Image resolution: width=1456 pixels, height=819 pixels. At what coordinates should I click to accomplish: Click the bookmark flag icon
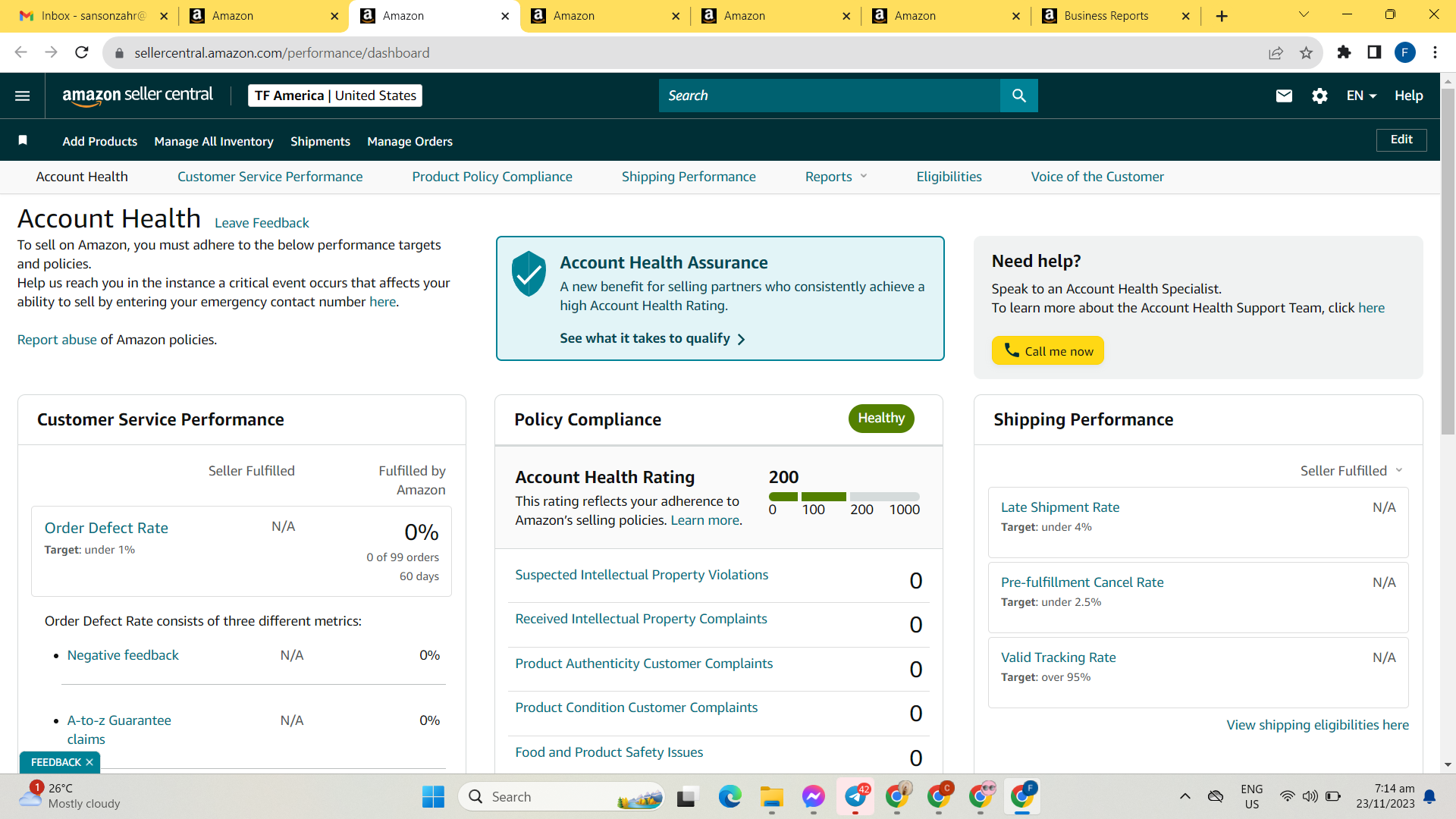coord(23,140)
